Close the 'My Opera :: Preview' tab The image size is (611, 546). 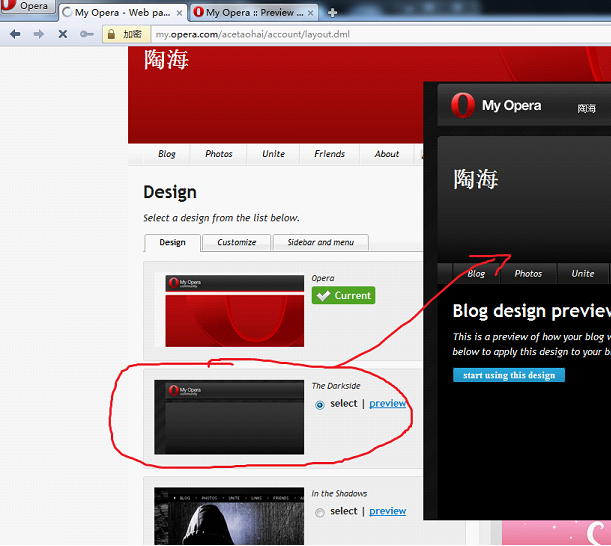coord(311,13)
